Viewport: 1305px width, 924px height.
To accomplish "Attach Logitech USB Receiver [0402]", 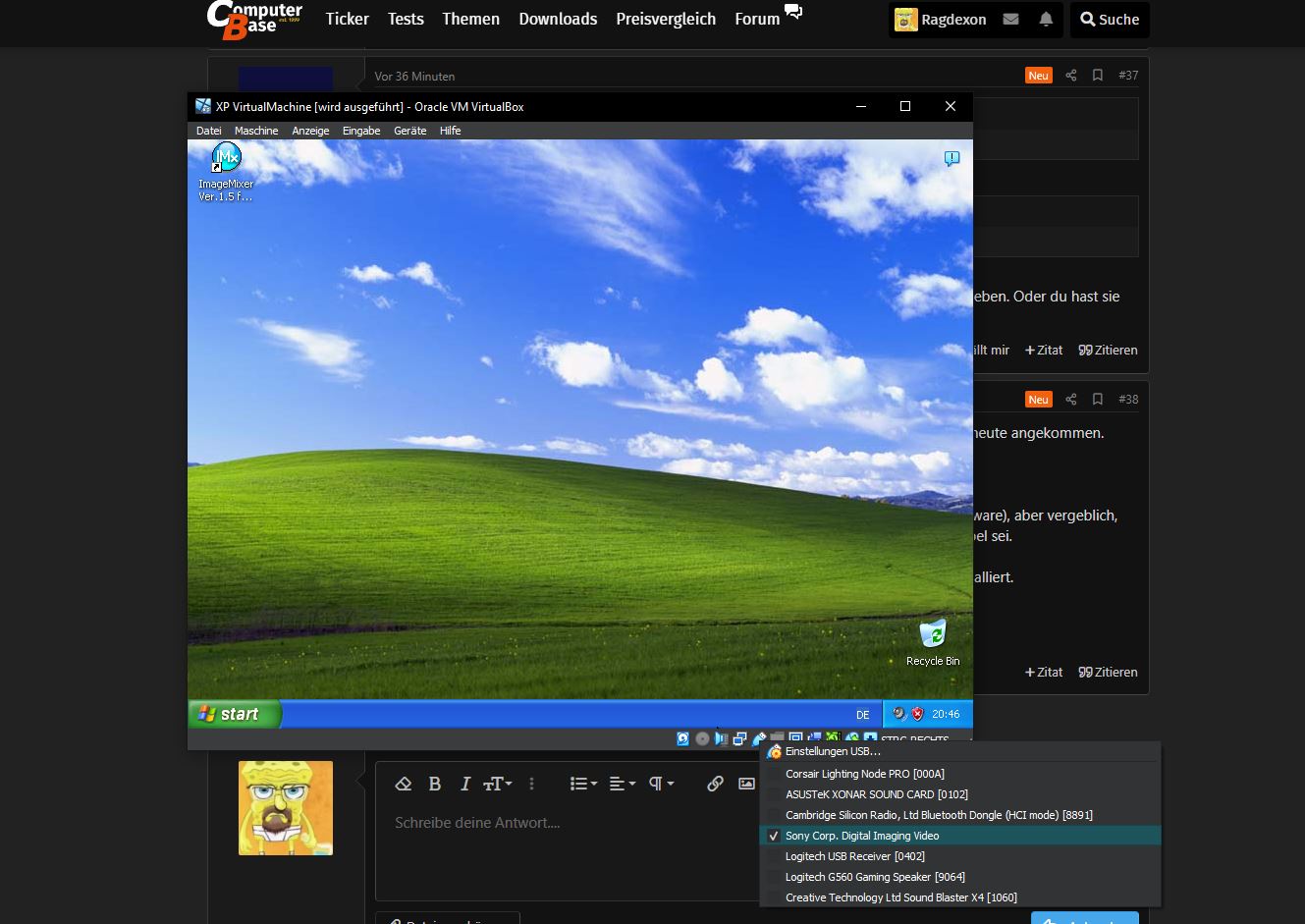I will coord(961,856).
